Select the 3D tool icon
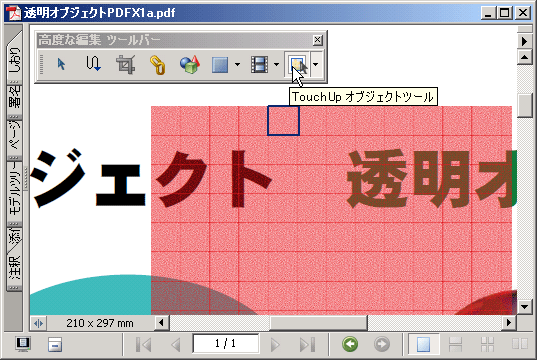The width and height of the screenshot is (537, 360). 189,64
